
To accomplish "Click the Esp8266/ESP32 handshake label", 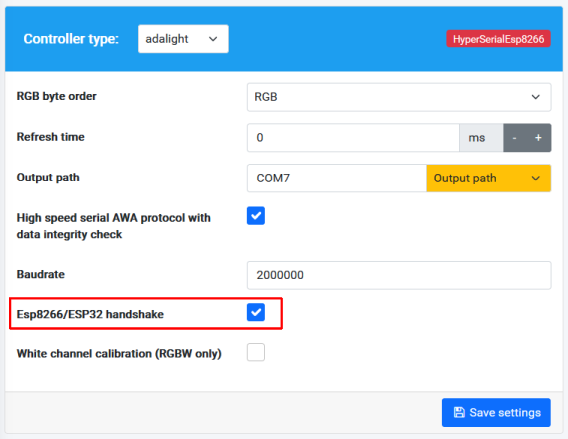I will pyautogui.click(x=90, y=314).
